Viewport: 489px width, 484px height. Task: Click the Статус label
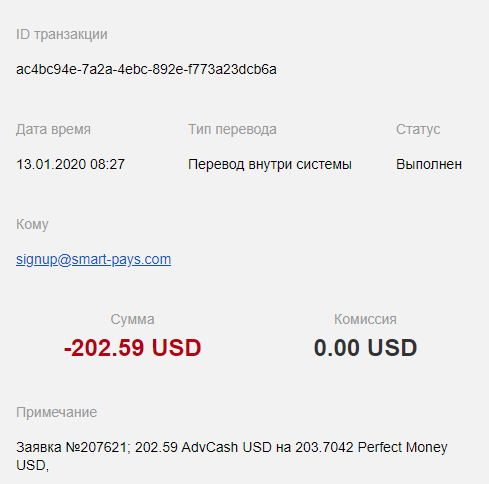tap(418, 129)
